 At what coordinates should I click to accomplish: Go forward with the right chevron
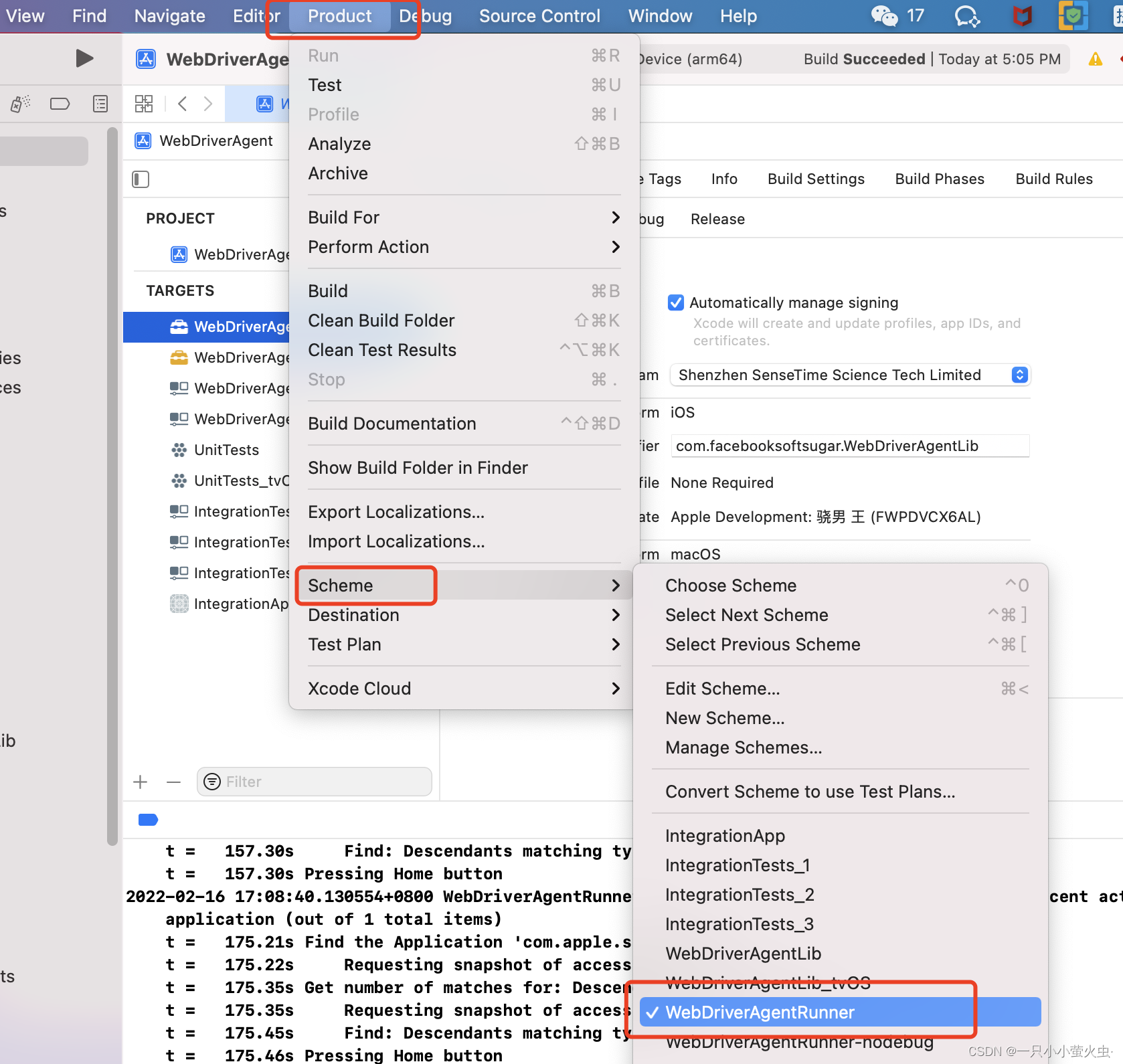pos(208,104)
